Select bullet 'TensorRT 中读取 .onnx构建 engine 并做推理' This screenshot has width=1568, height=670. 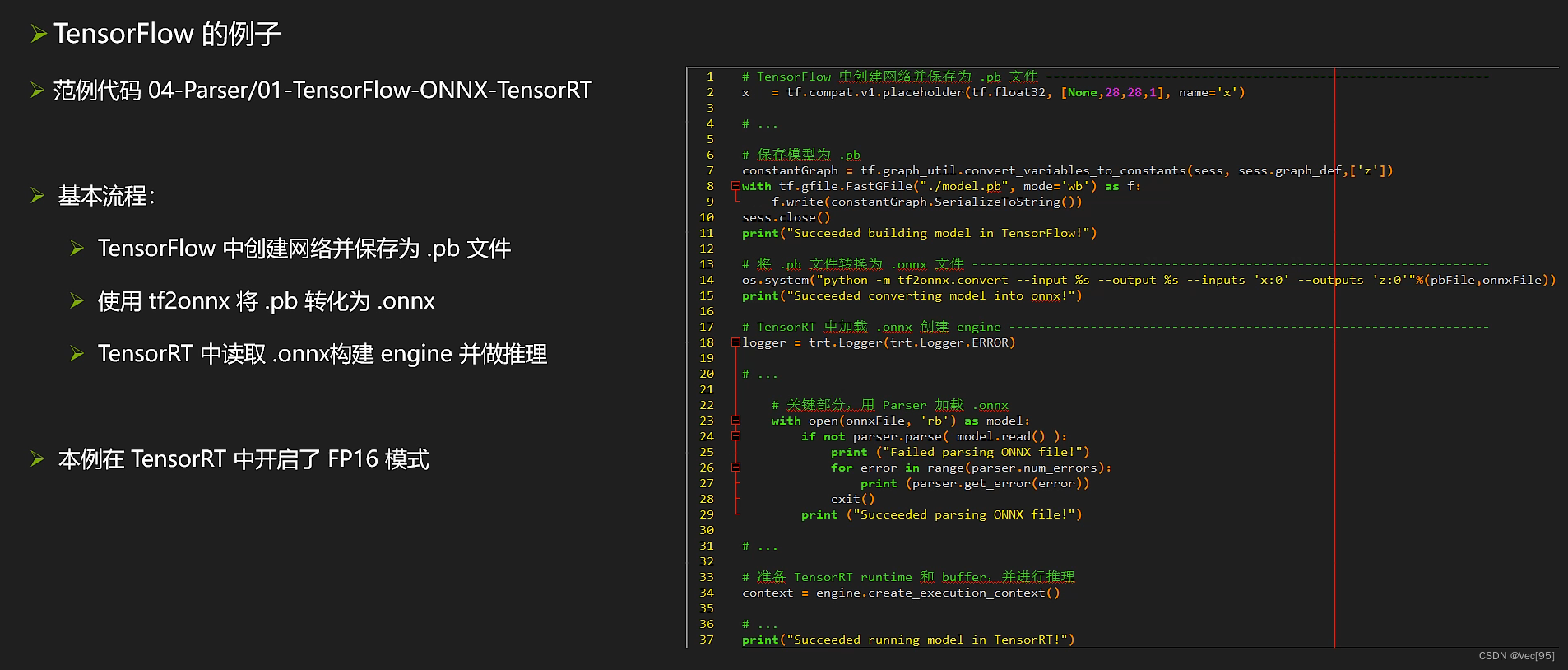(x=322, y=354)
